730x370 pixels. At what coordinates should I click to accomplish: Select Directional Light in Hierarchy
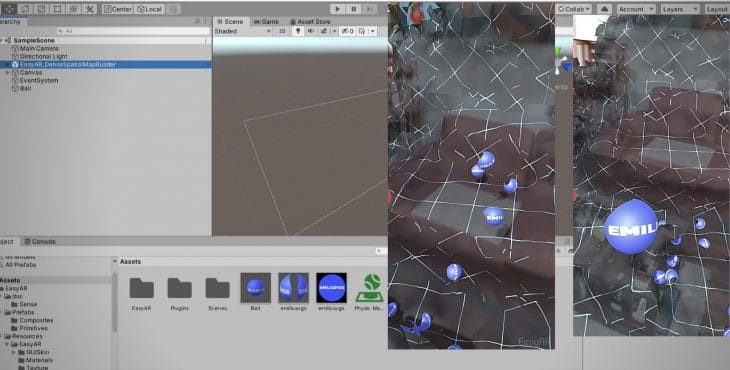(x=44, y=56)
